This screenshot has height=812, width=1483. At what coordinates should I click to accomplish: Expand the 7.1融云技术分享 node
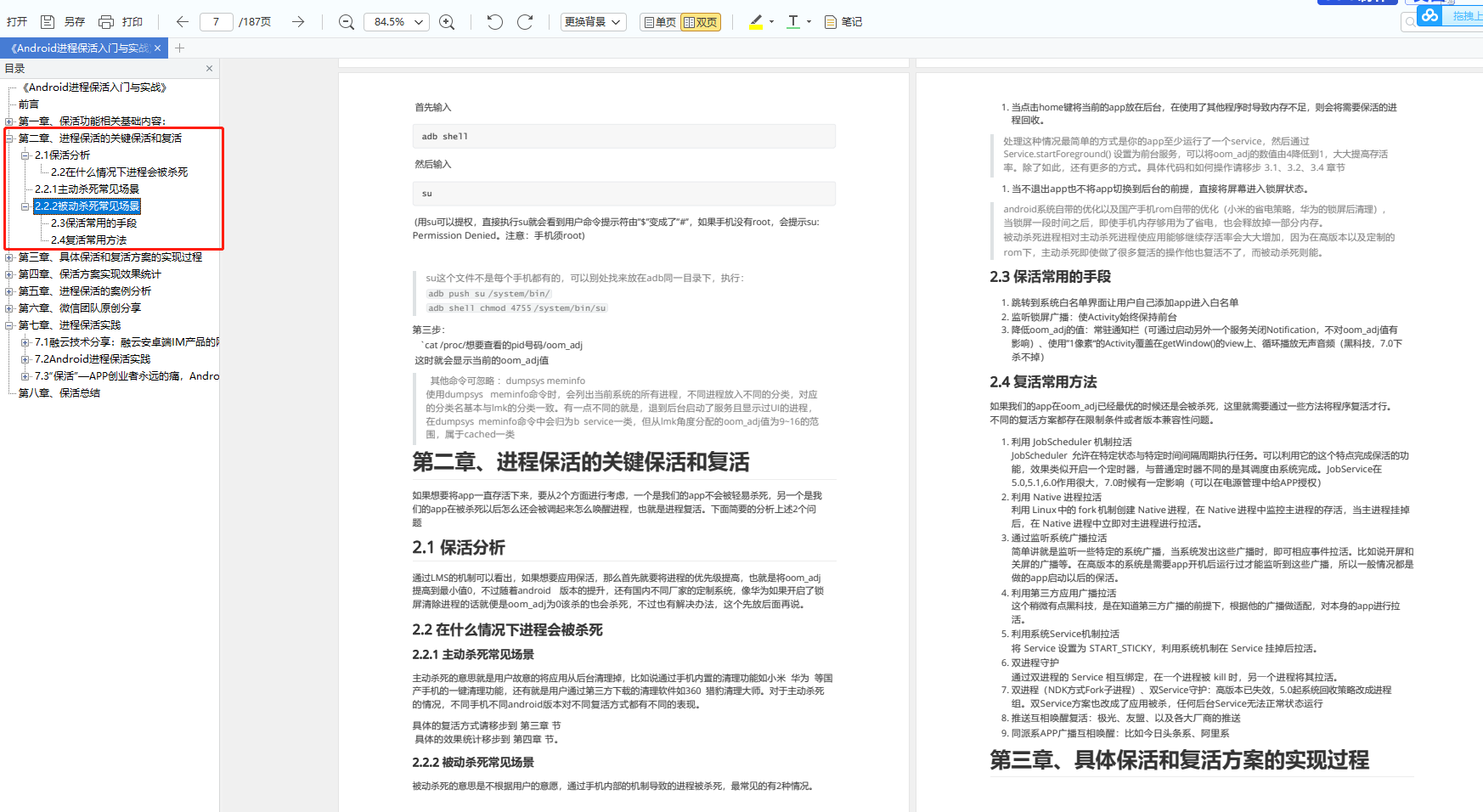[25, 342]
